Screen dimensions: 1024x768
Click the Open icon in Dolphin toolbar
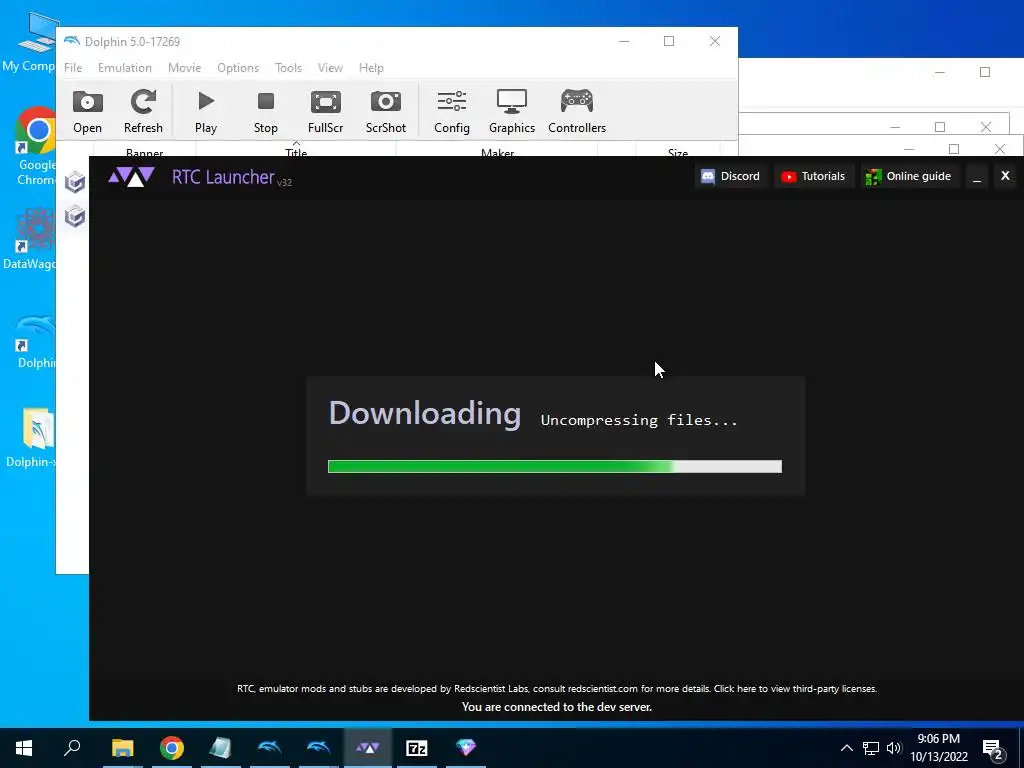pos(88,111)
